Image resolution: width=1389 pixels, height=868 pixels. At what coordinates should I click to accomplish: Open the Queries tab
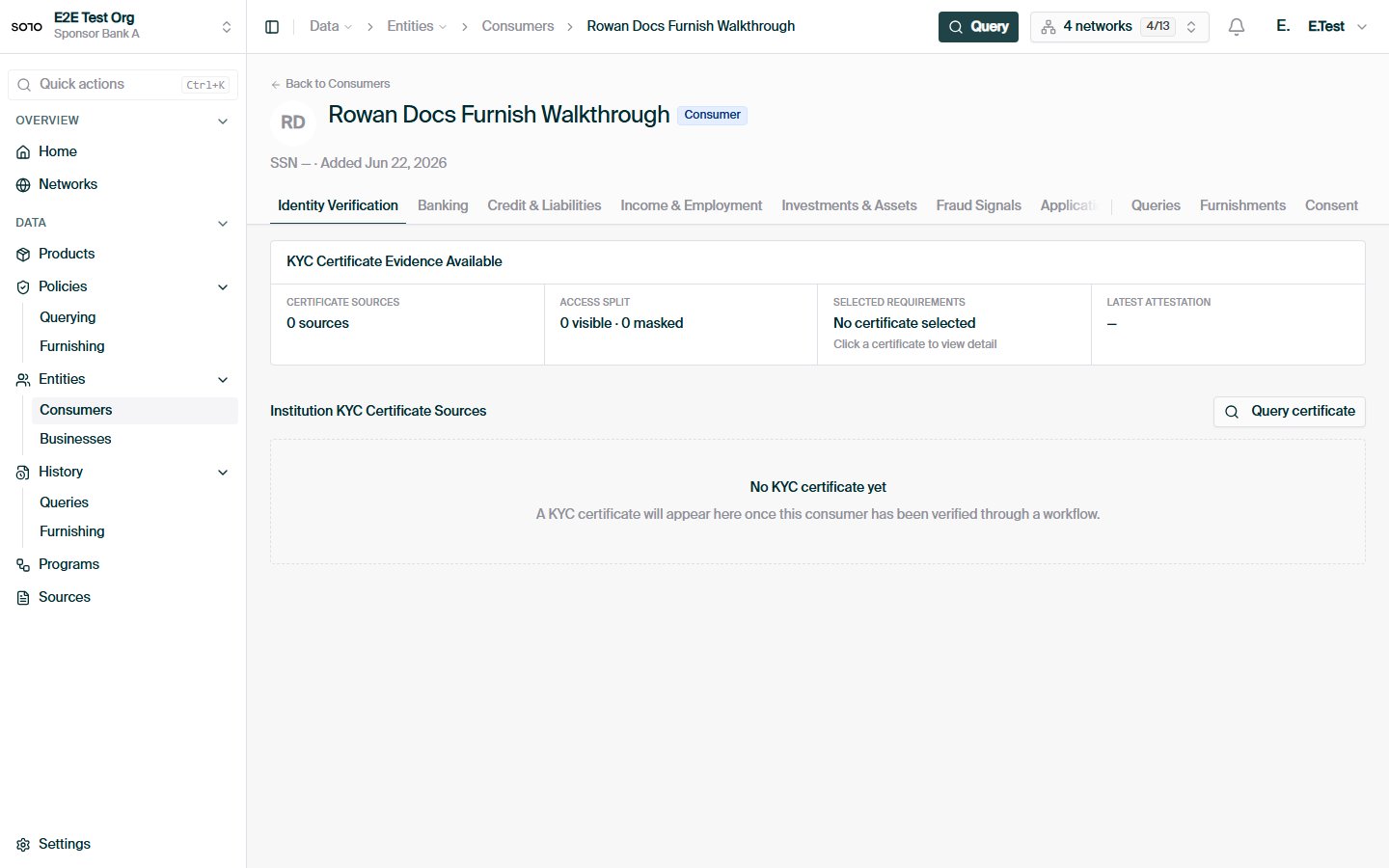(1156, 205)
